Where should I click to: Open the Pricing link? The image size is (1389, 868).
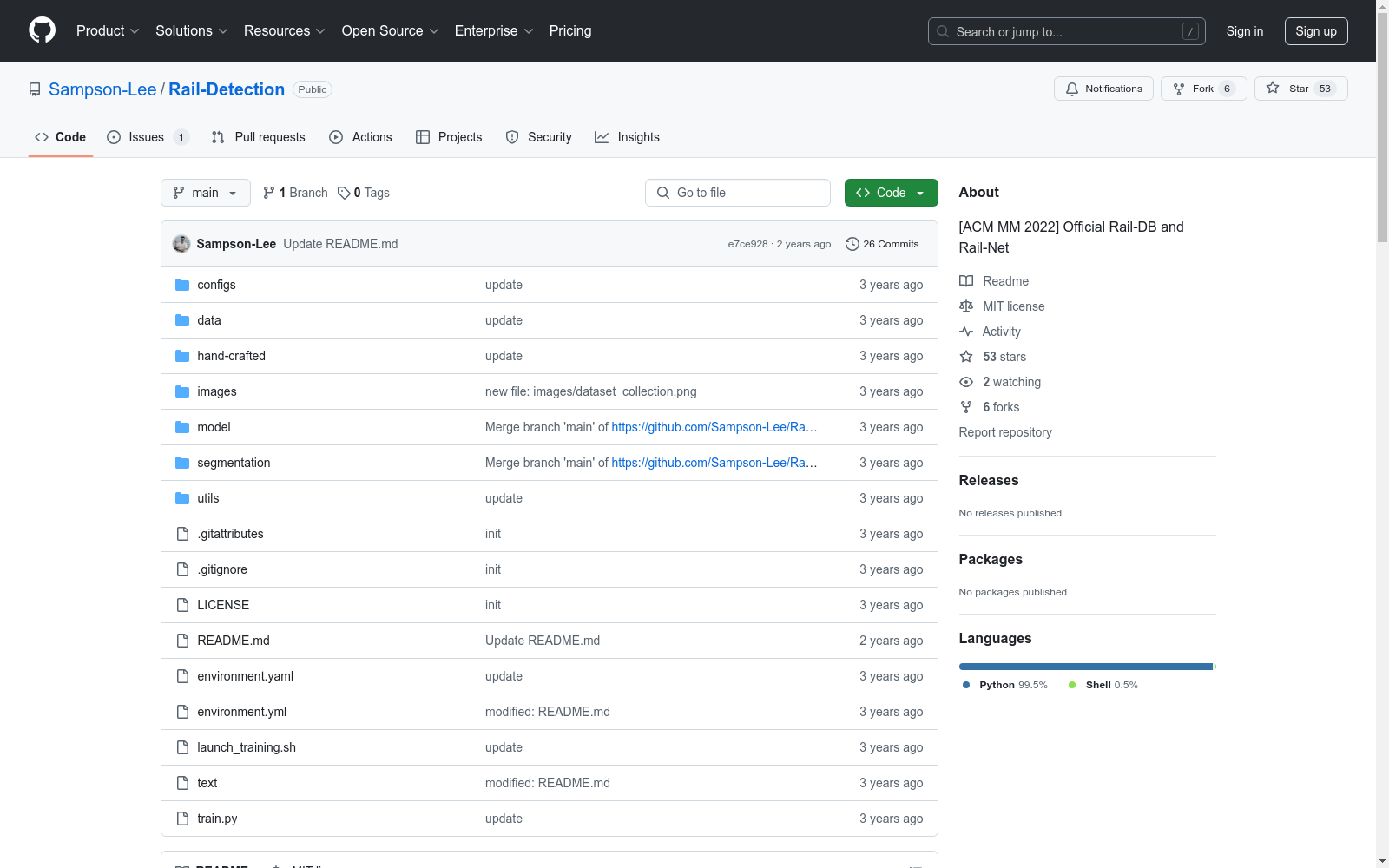(x=570, y=31)
